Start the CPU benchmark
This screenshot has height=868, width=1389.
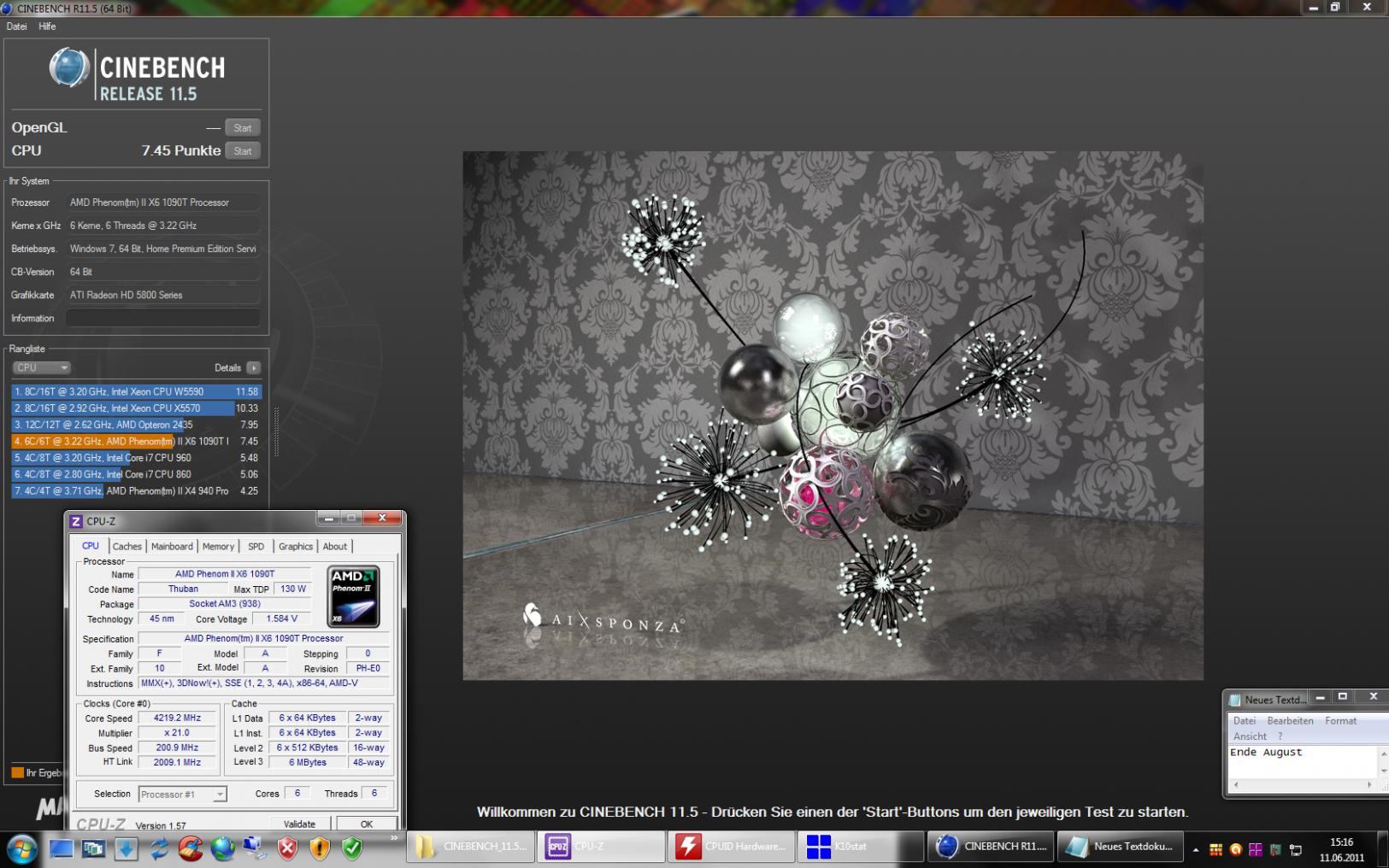[243, 151]
